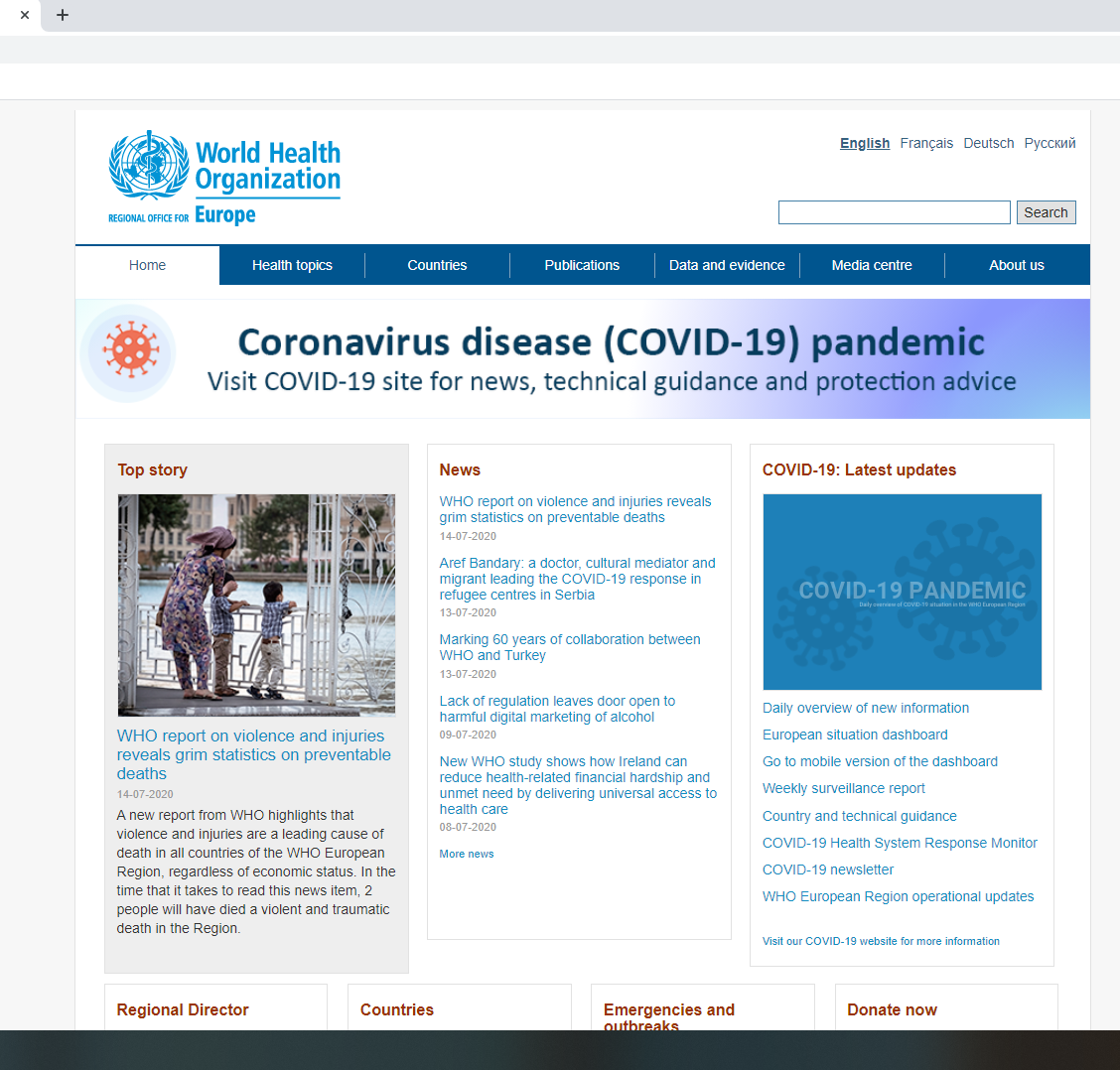Open the Data and evidence menu
1120x1070 pixels.
click(x=727, y=265)
